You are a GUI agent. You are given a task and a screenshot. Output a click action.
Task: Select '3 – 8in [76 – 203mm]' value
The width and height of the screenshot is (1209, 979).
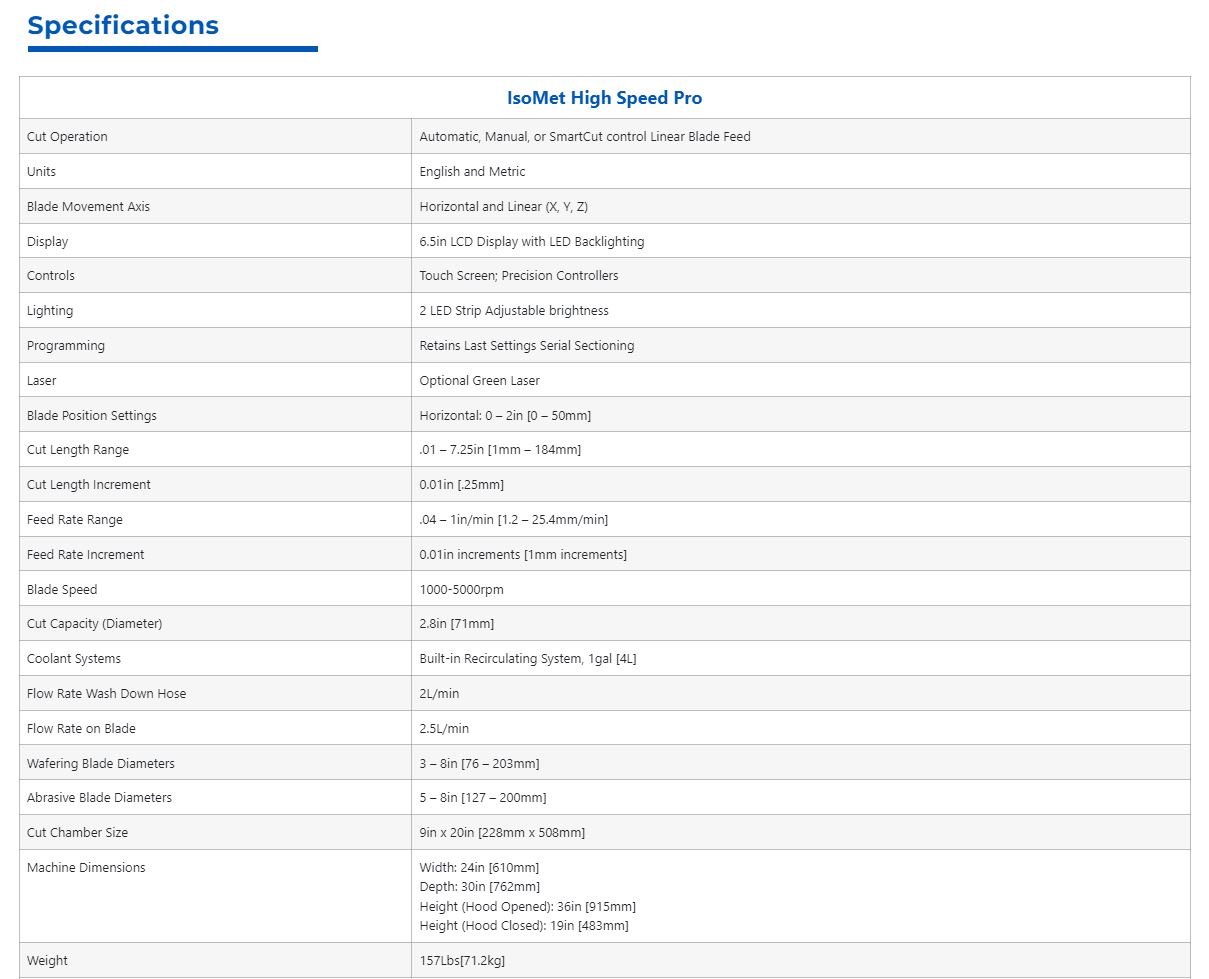click(479, 764)
